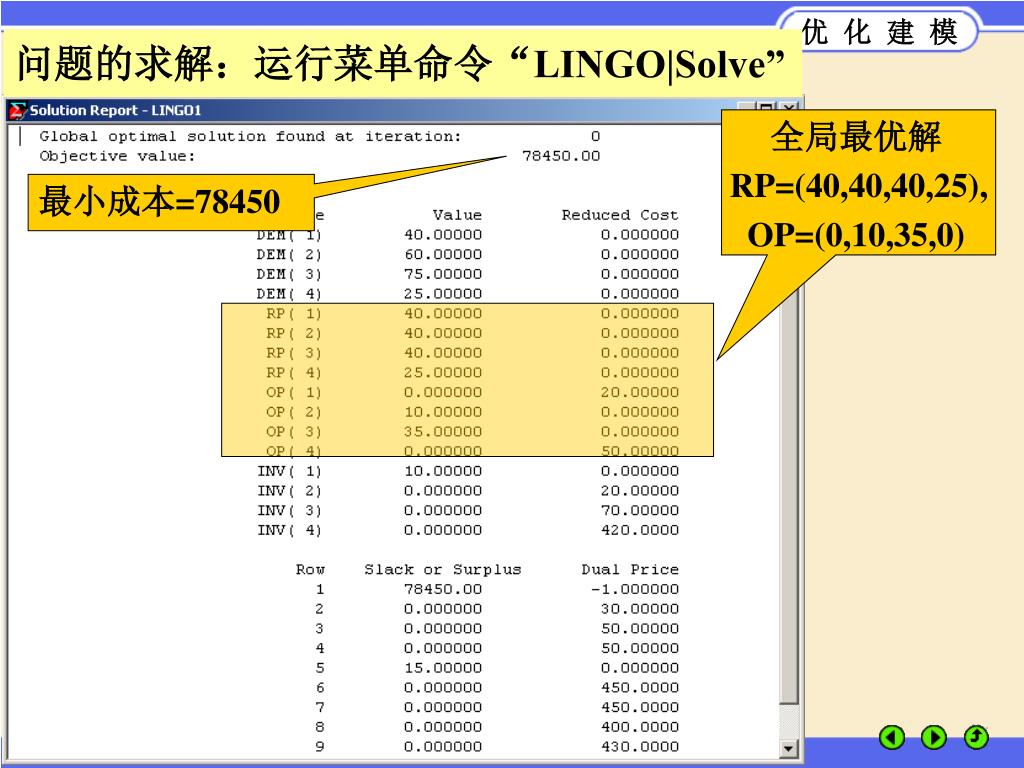
Task: Advance to next slide with green right arrow
Action: [933, 737]
